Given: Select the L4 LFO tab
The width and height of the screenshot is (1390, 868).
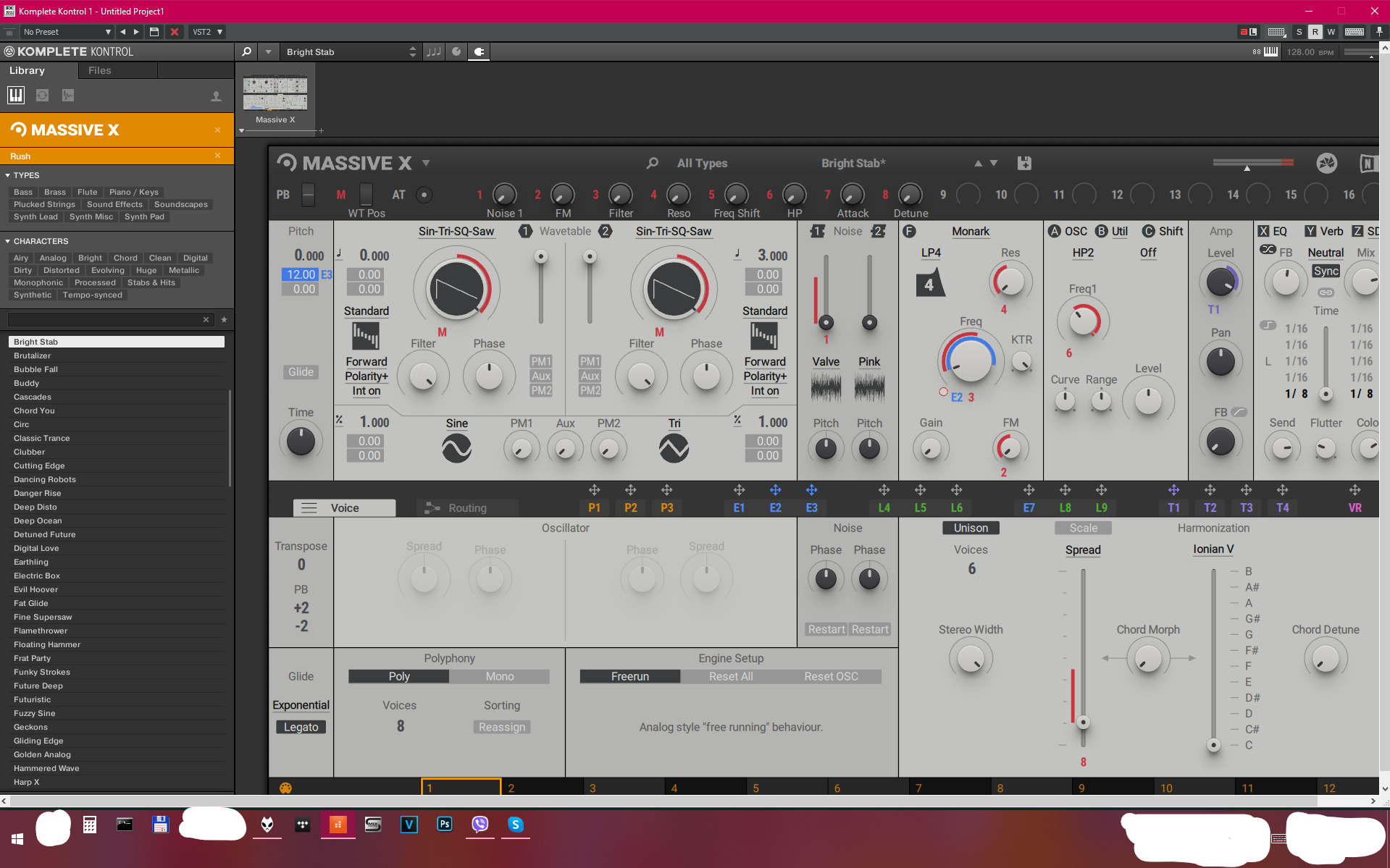Looking at the screenshot, I should point(884,507).
